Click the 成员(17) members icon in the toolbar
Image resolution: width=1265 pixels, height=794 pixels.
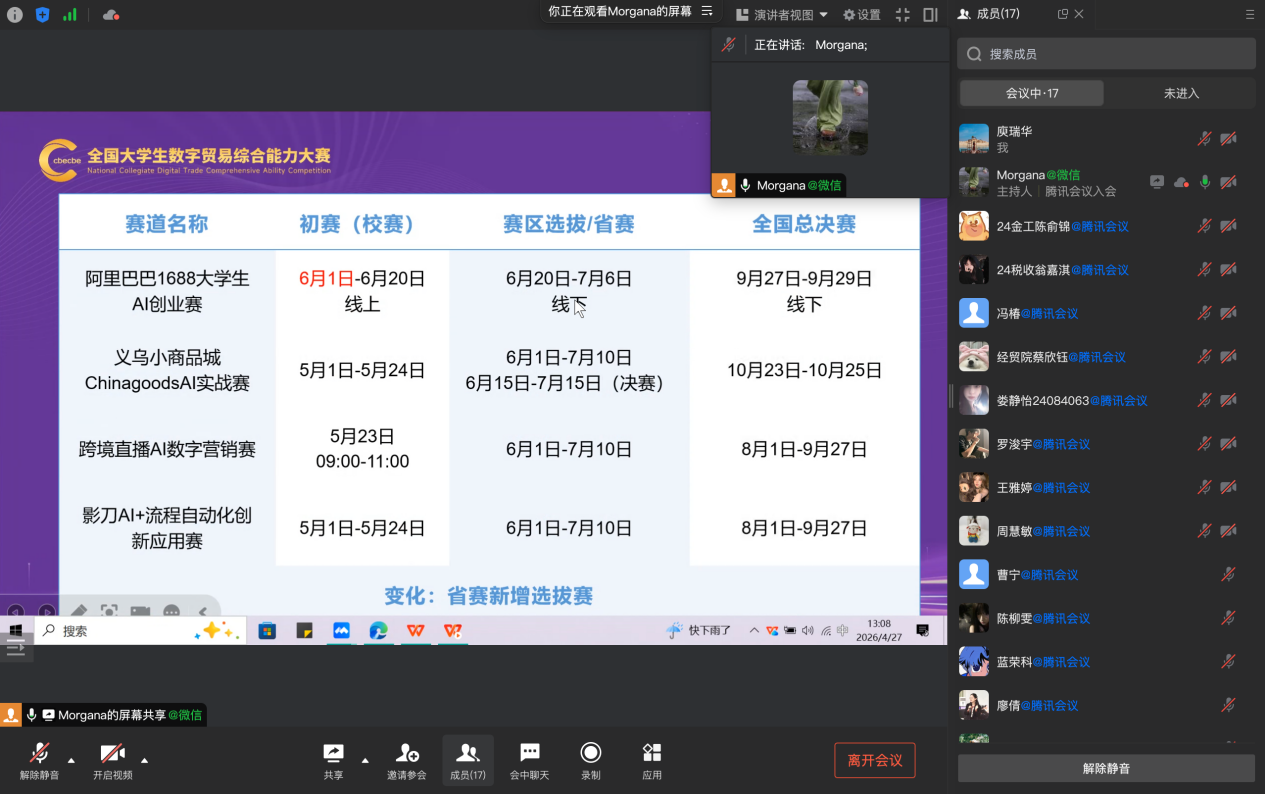point(467,753)
